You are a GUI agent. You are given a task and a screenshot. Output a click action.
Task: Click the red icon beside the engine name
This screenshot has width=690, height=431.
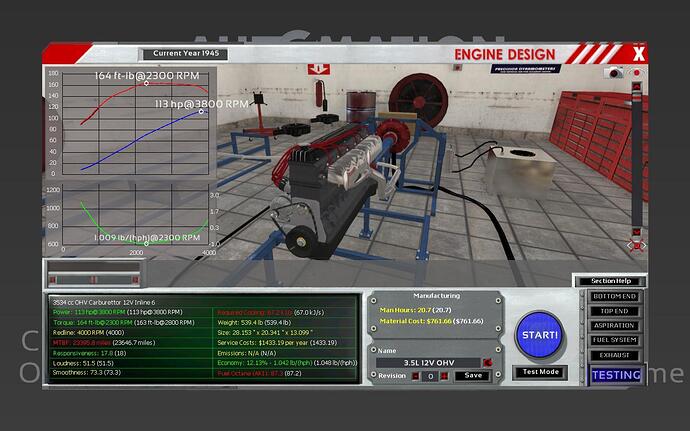[x=487, y=362]
